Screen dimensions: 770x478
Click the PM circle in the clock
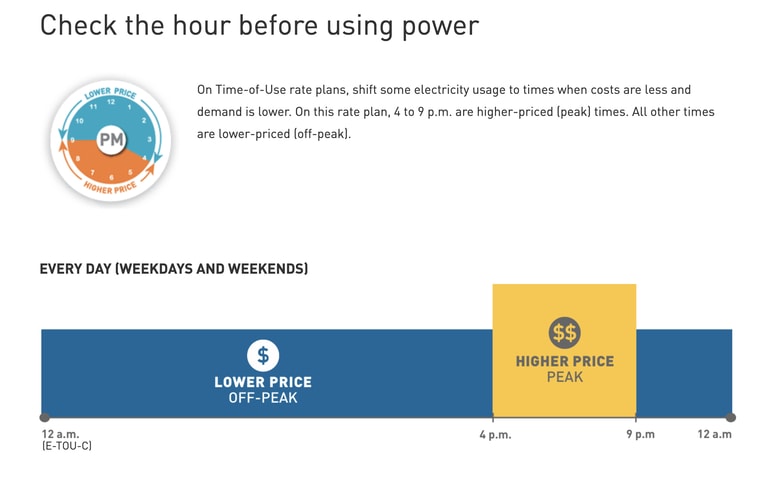tap(111, 140)
